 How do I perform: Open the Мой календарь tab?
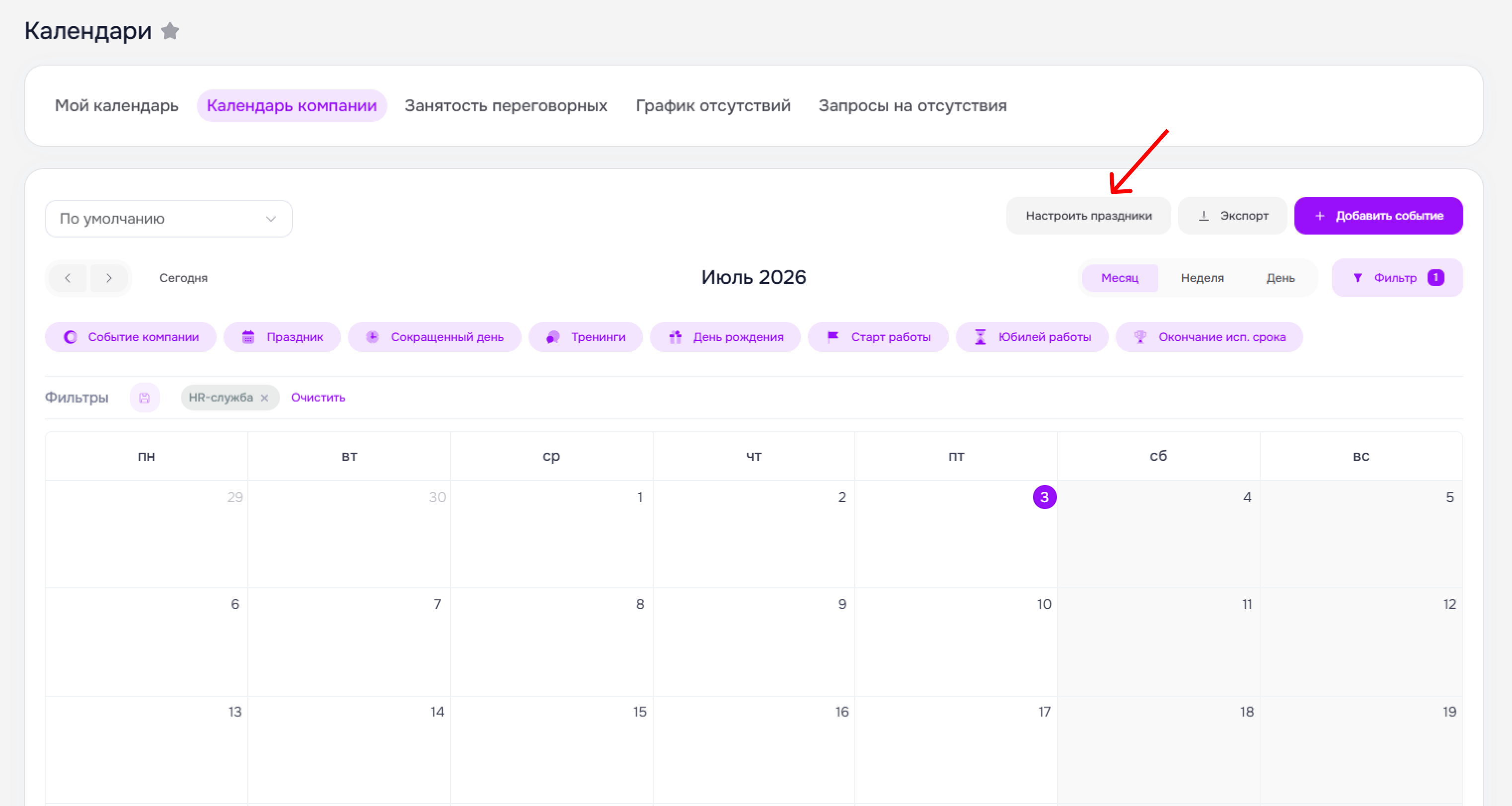[x=116, y=106]
